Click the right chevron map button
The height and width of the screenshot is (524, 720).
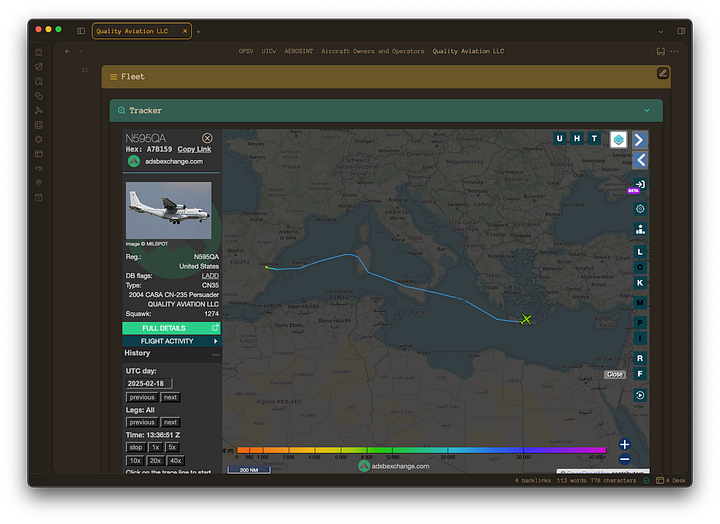(640, 140)
